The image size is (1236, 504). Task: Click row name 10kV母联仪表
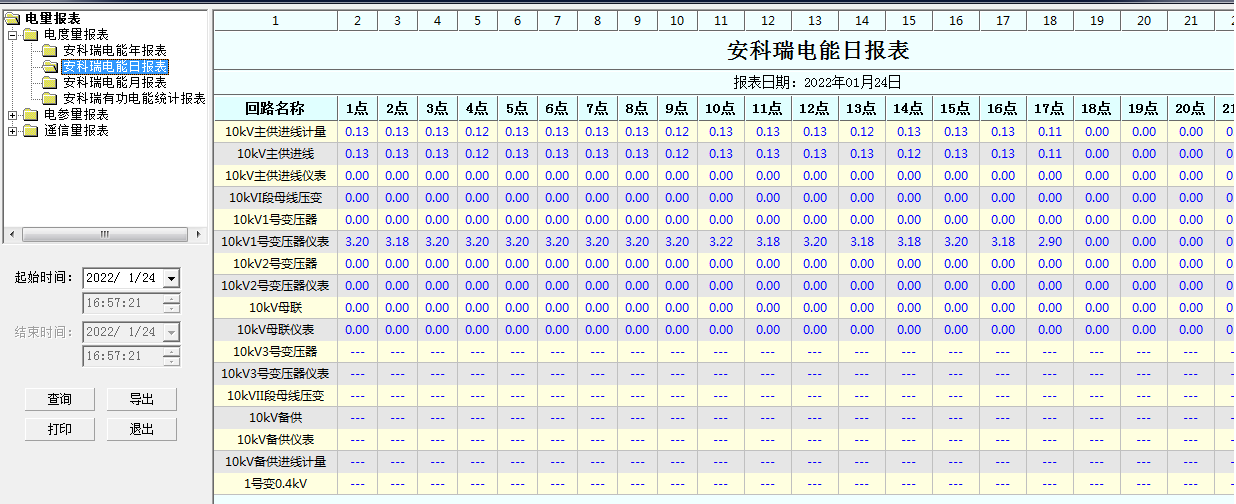pyautogui.click(x=276, y=329)
